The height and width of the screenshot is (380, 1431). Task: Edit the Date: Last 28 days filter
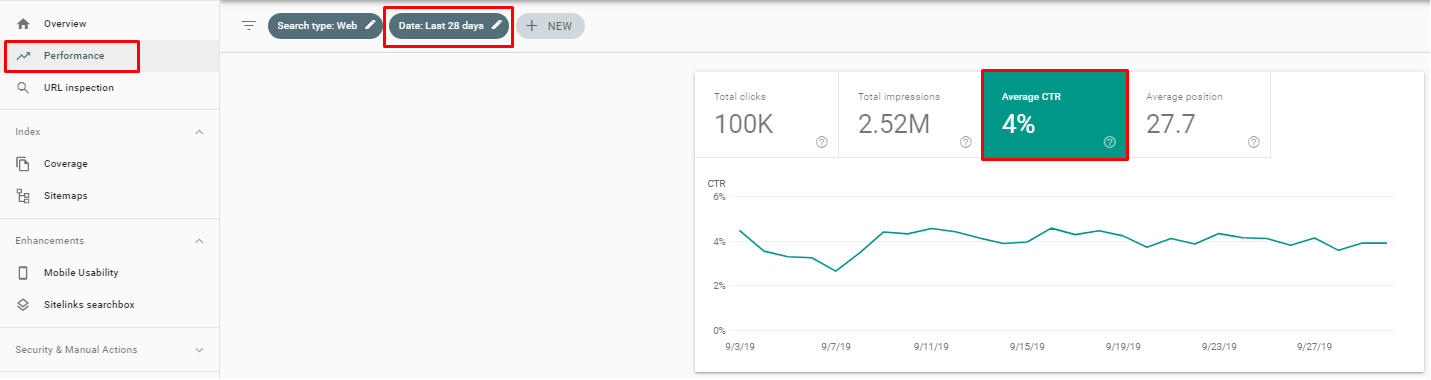click(x=449, y=26)
